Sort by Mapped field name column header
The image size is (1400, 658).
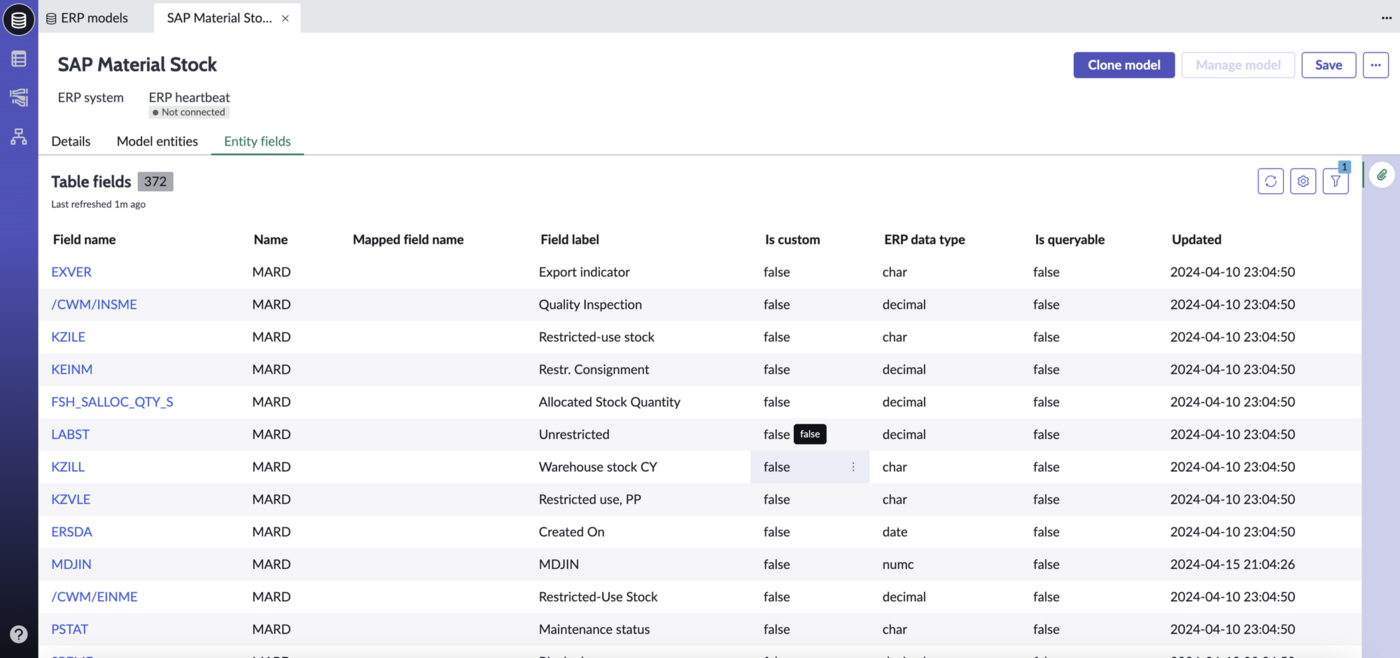(408, 239)
